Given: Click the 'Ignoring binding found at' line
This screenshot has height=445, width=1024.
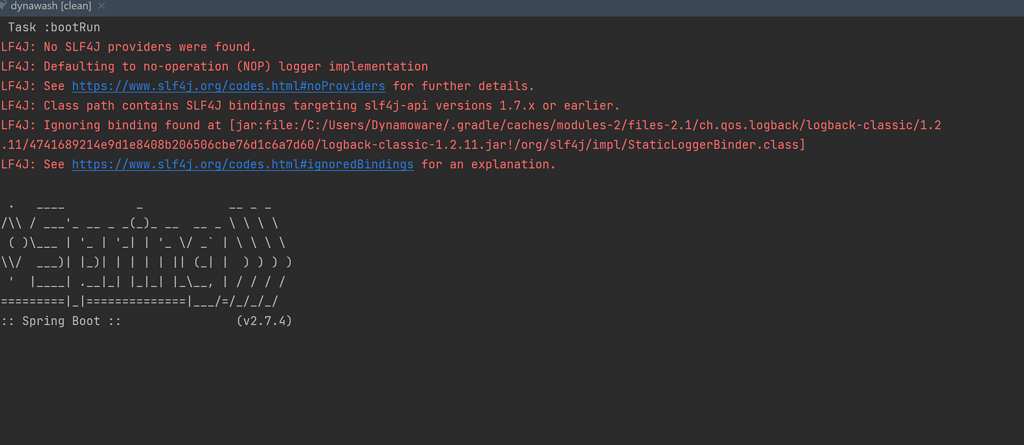Looking at the screenshot, I should pyautogui.click(x=471, y=125).
